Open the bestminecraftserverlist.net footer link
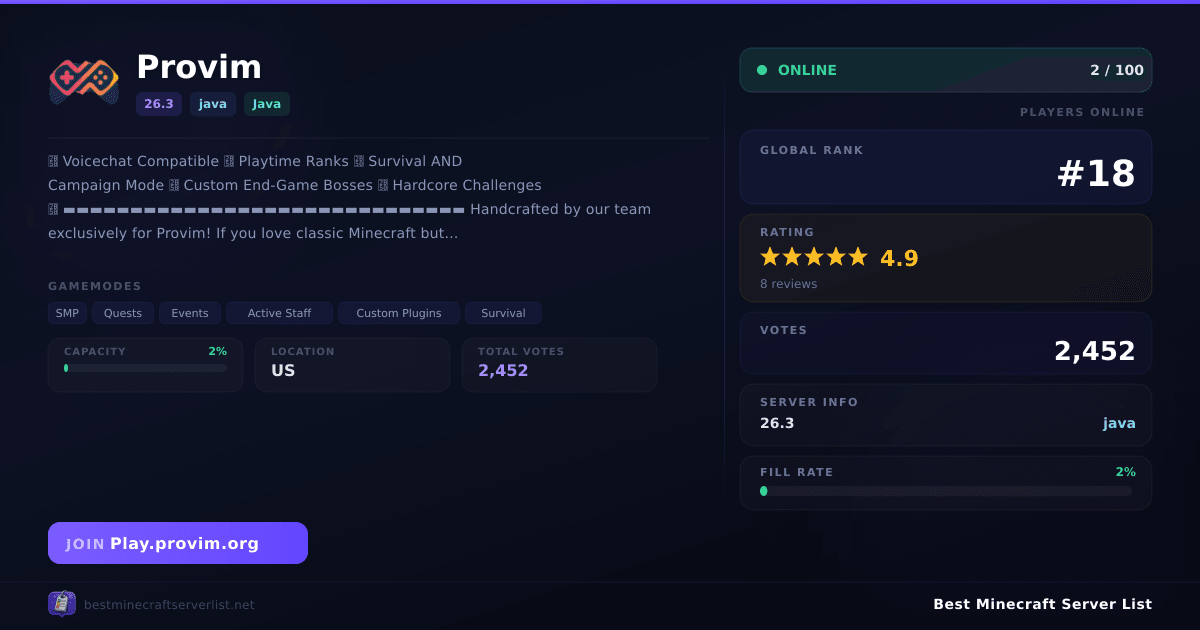The image size is (1200, 630). 169,605
